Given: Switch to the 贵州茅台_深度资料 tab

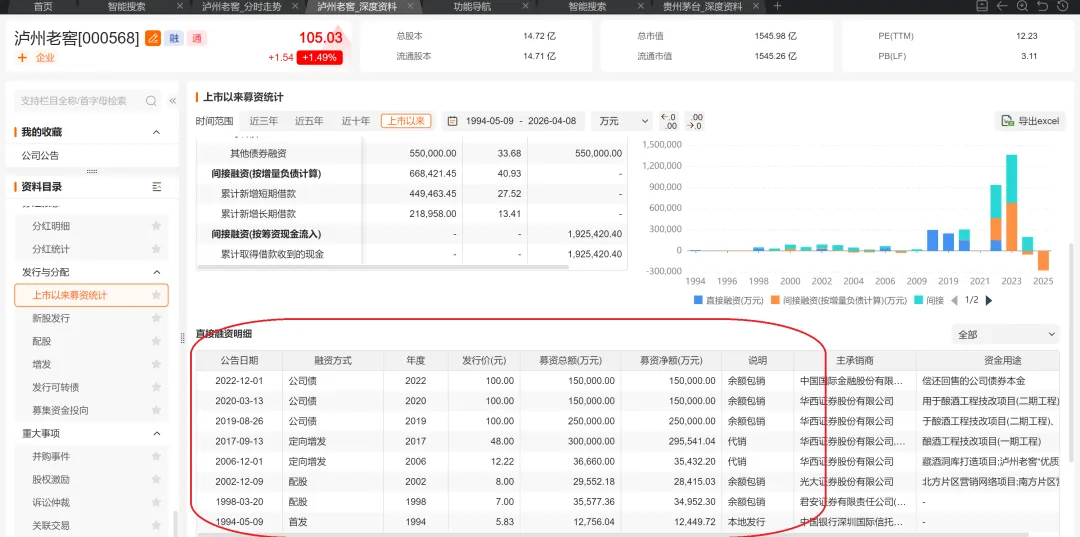Looking at the screenshot, I should point(703,6).
